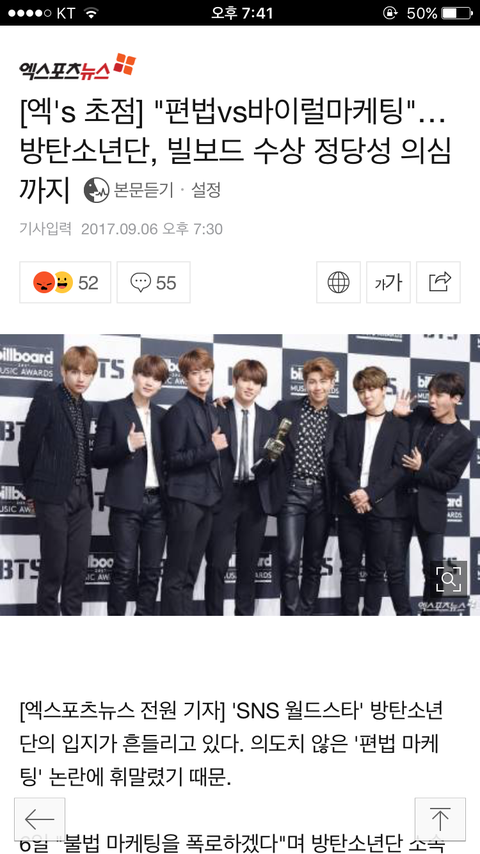Screen dimensions: 480x854
Task: Tap the scroll-to-top arrow button
Action: 440,820
